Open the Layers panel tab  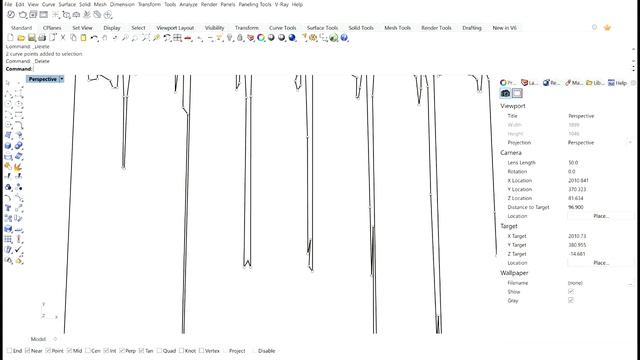(x=529, y=83)
